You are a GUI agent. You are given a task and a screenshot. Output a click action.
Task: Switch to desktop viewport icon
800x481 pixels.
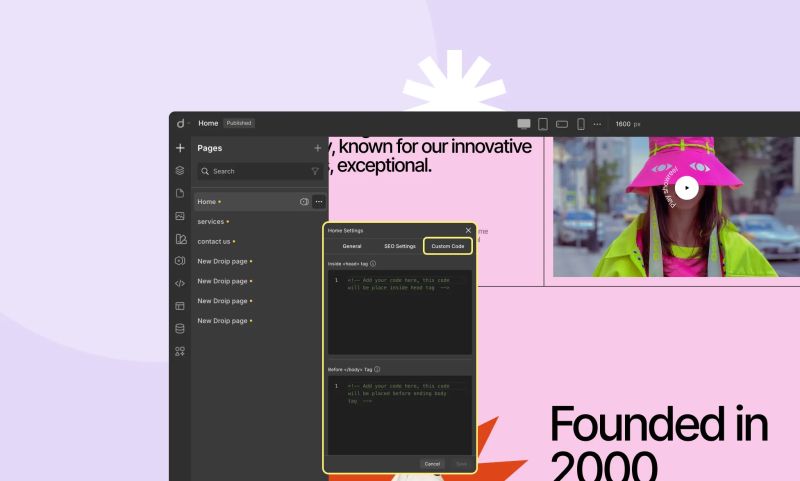pos(524,124)
